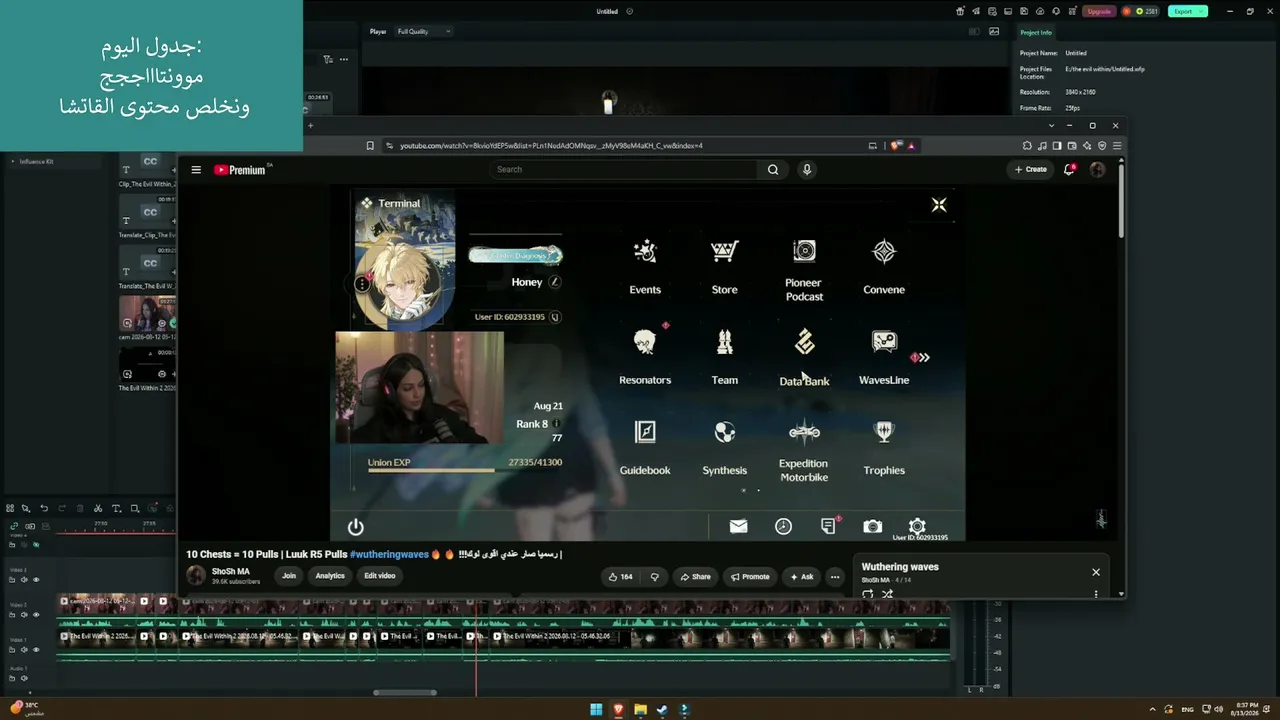Mute the Audio 1 track
1280x720 pixels.
point(25,678)
